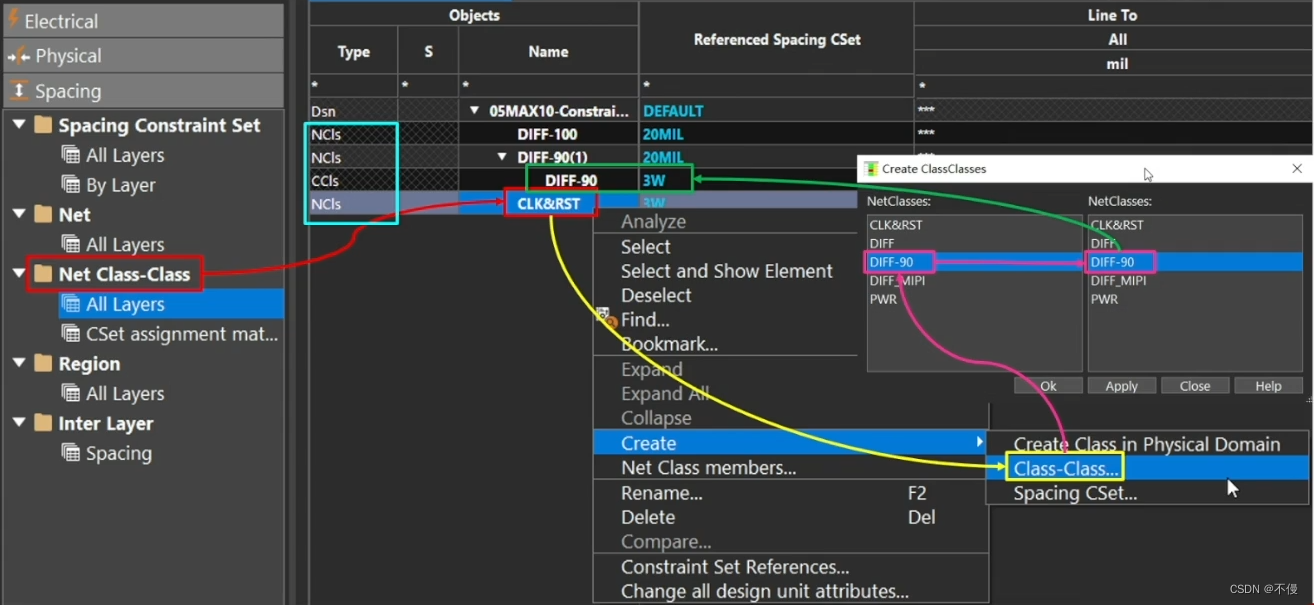Collapse the 05MAX10-Constrai... design row
The height and width of the screenshot is (605, 1314).
474,111
